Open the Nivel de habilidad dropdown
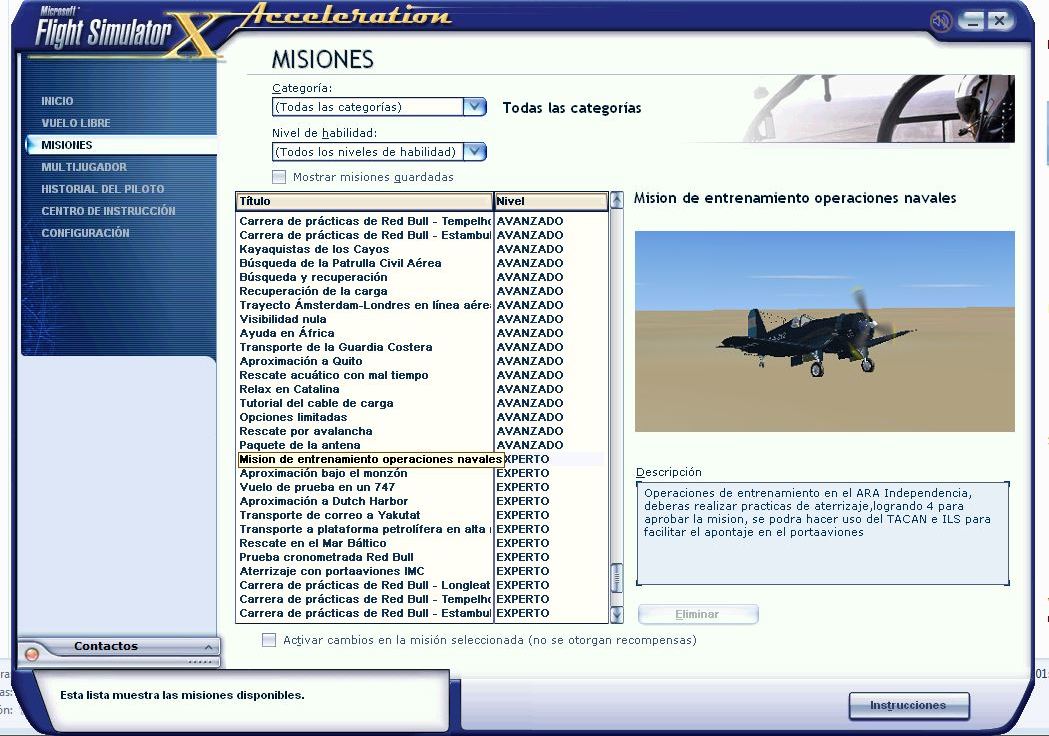This screenshot has width=1049, height=736. pos(474,151)
